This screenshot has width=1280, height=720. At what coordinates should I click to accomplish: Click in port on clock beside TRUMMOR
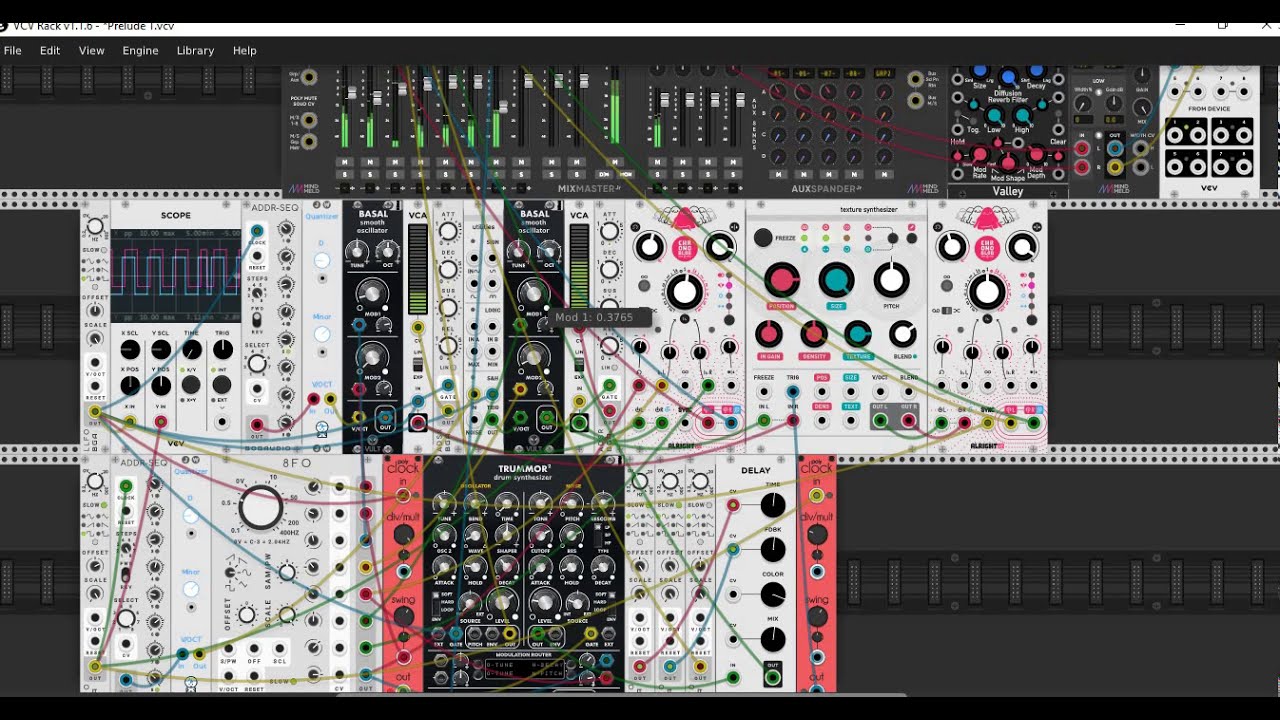pos(403,494)
